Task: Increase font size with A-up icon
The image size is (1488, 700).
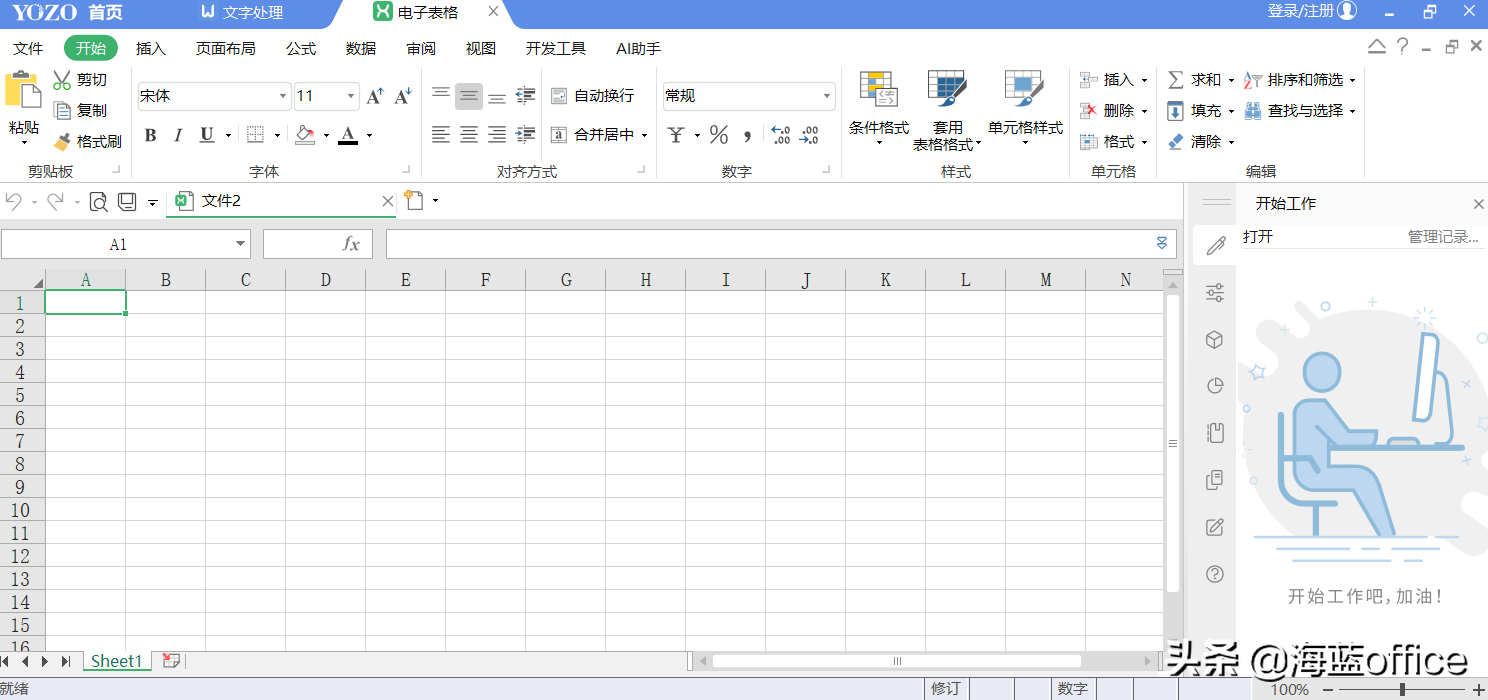Action: pyautogui.click(x=375, y=96)
